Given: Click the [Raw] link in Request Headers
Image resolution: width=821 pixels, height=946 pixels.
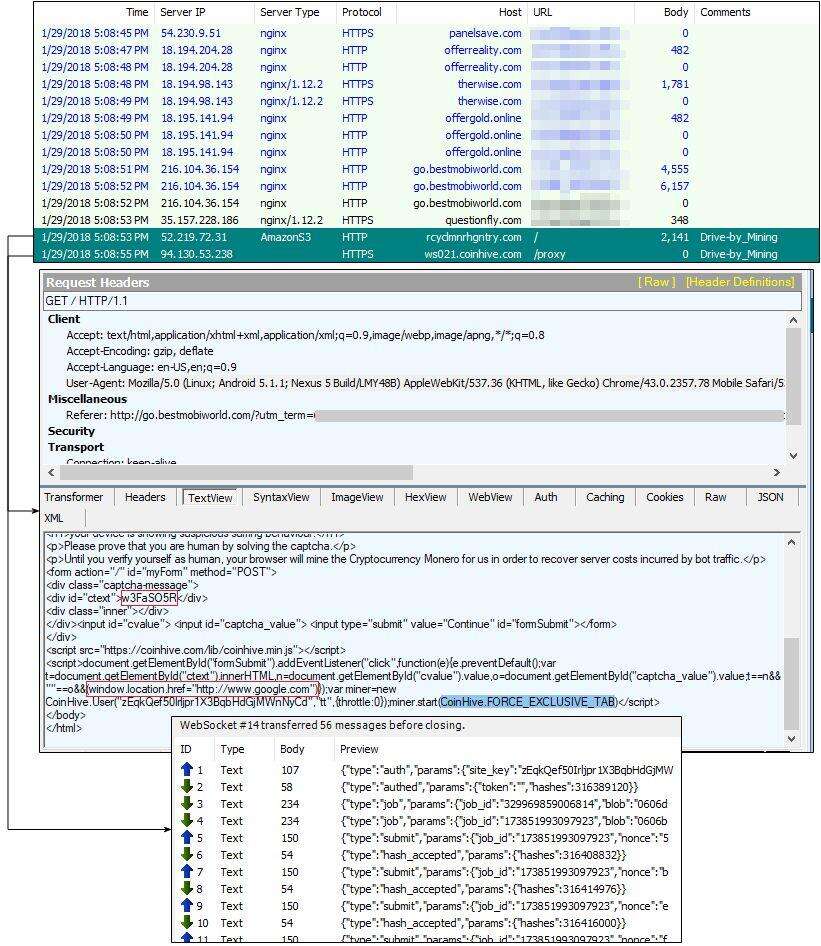Looking at the screenshot, I should 656,282.
